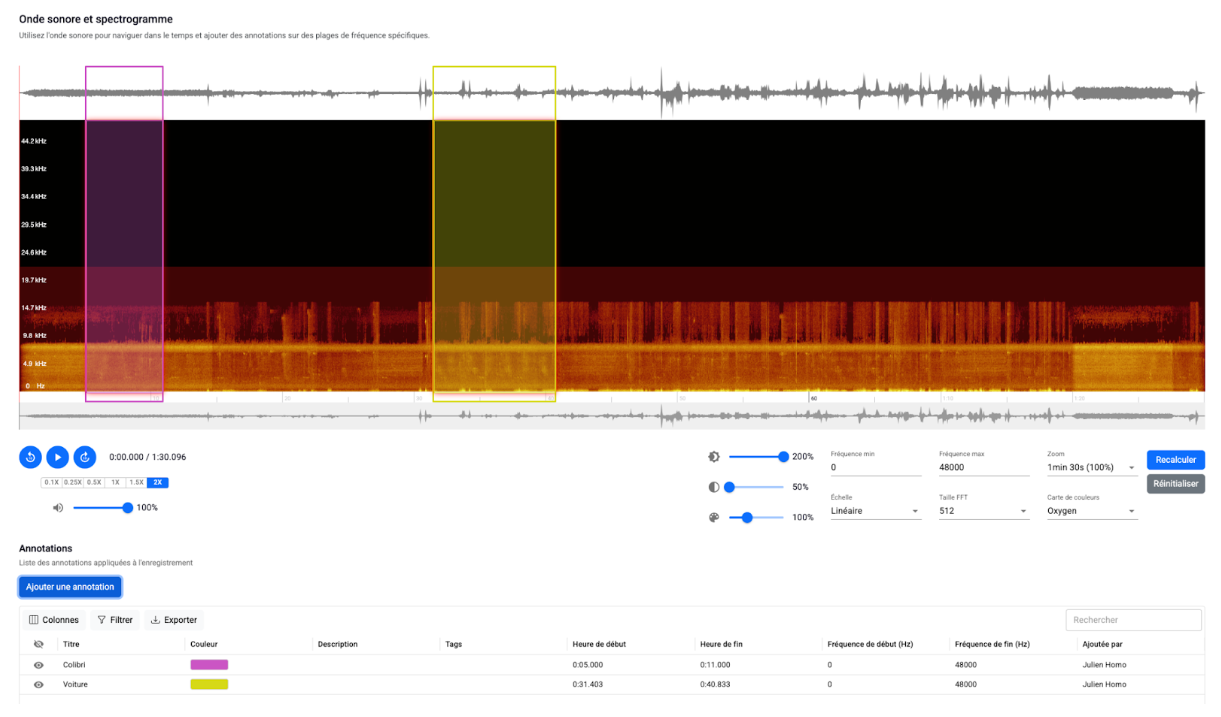Click the rewind (skip back) icon

[x=30, y=457]
